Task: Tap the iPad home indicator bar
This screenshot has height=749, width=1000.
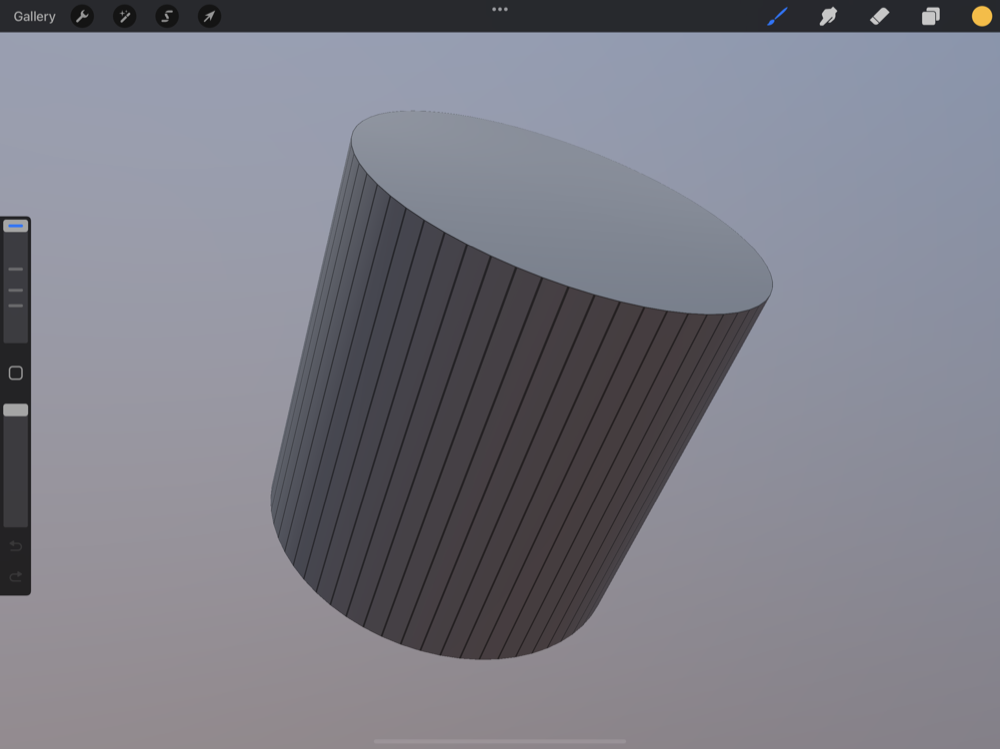Action: pos(500,741)
